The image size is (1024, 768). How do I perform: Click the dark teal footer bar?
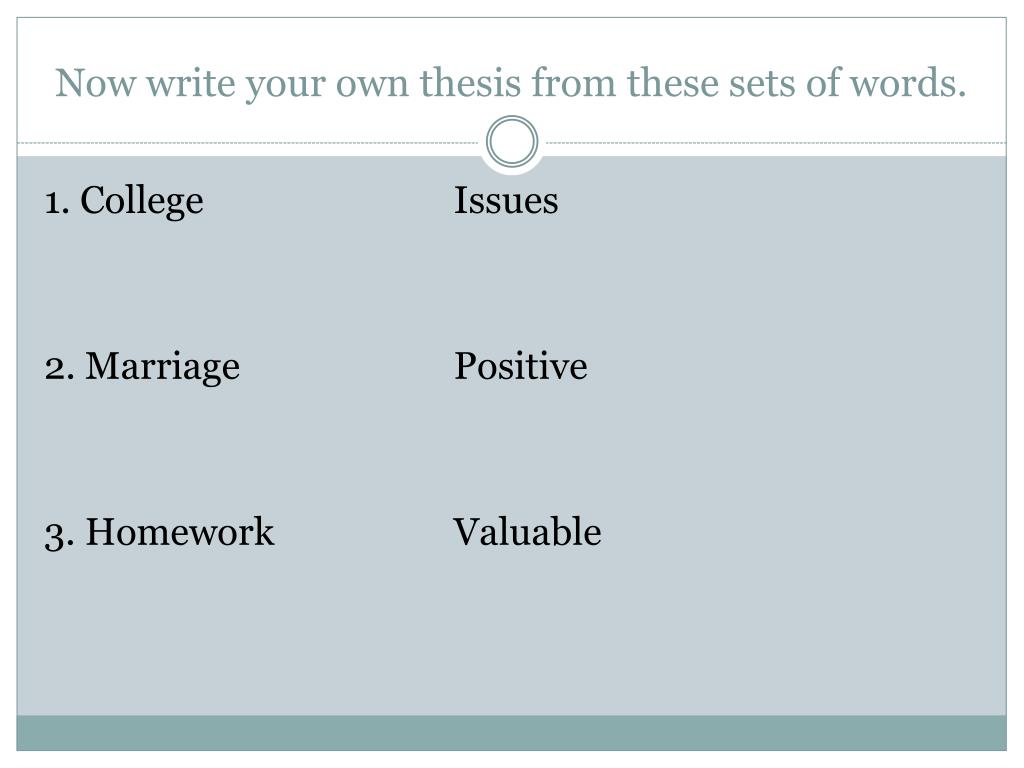(x=511, y=733)
